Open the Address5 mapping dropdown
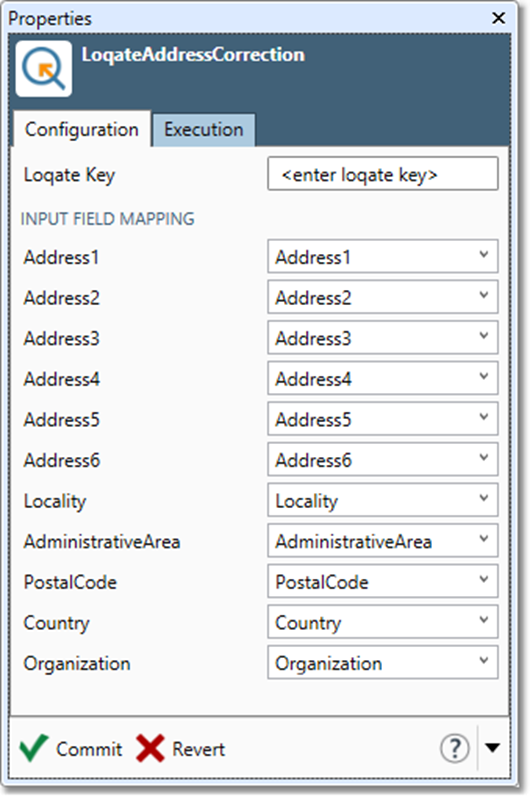Image resolution: width=530 pixels, height=798 pixels. (383, 419)
